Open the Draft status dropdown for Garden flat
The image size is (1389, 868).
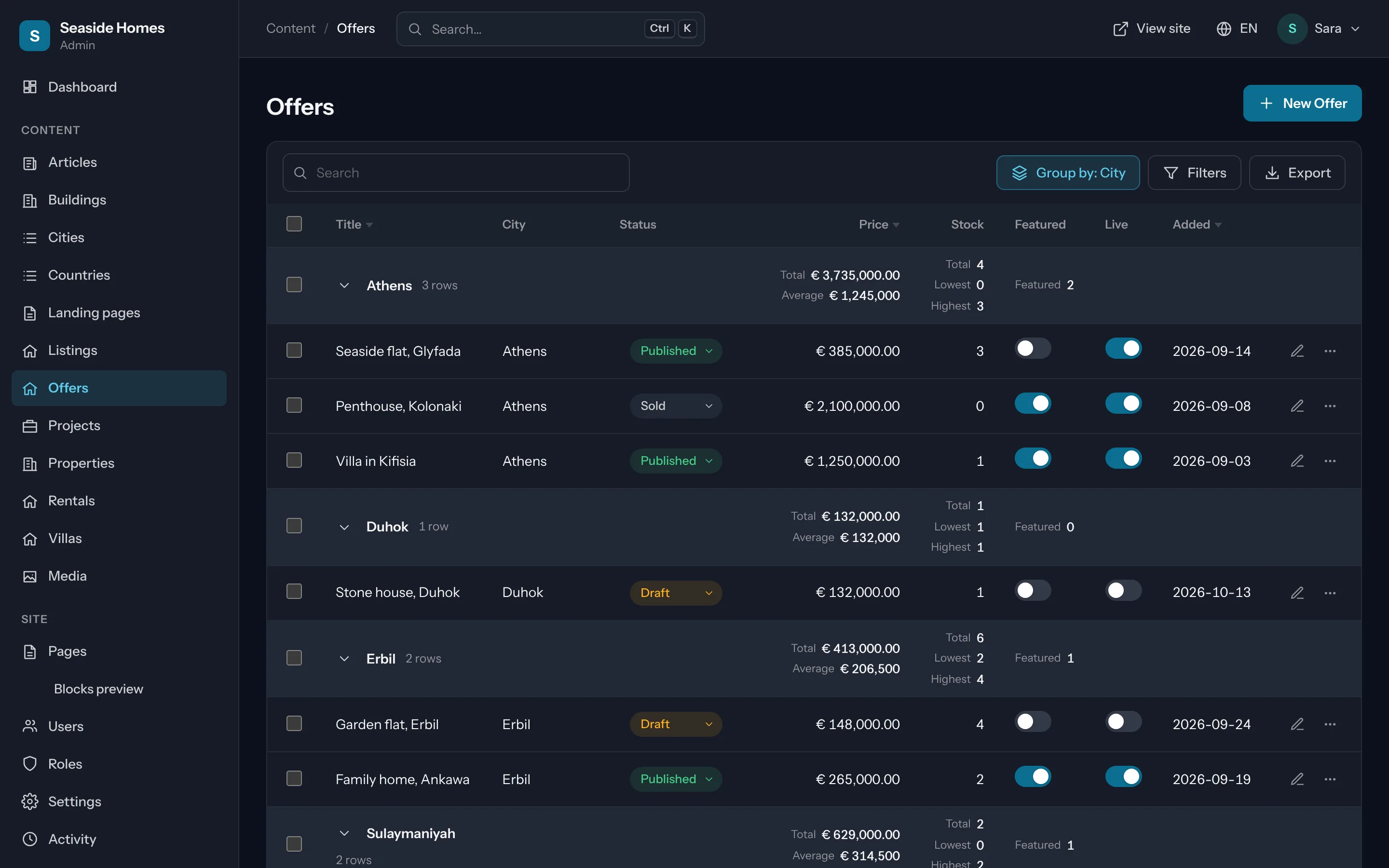pyautogui.click(x=676, y=724)
